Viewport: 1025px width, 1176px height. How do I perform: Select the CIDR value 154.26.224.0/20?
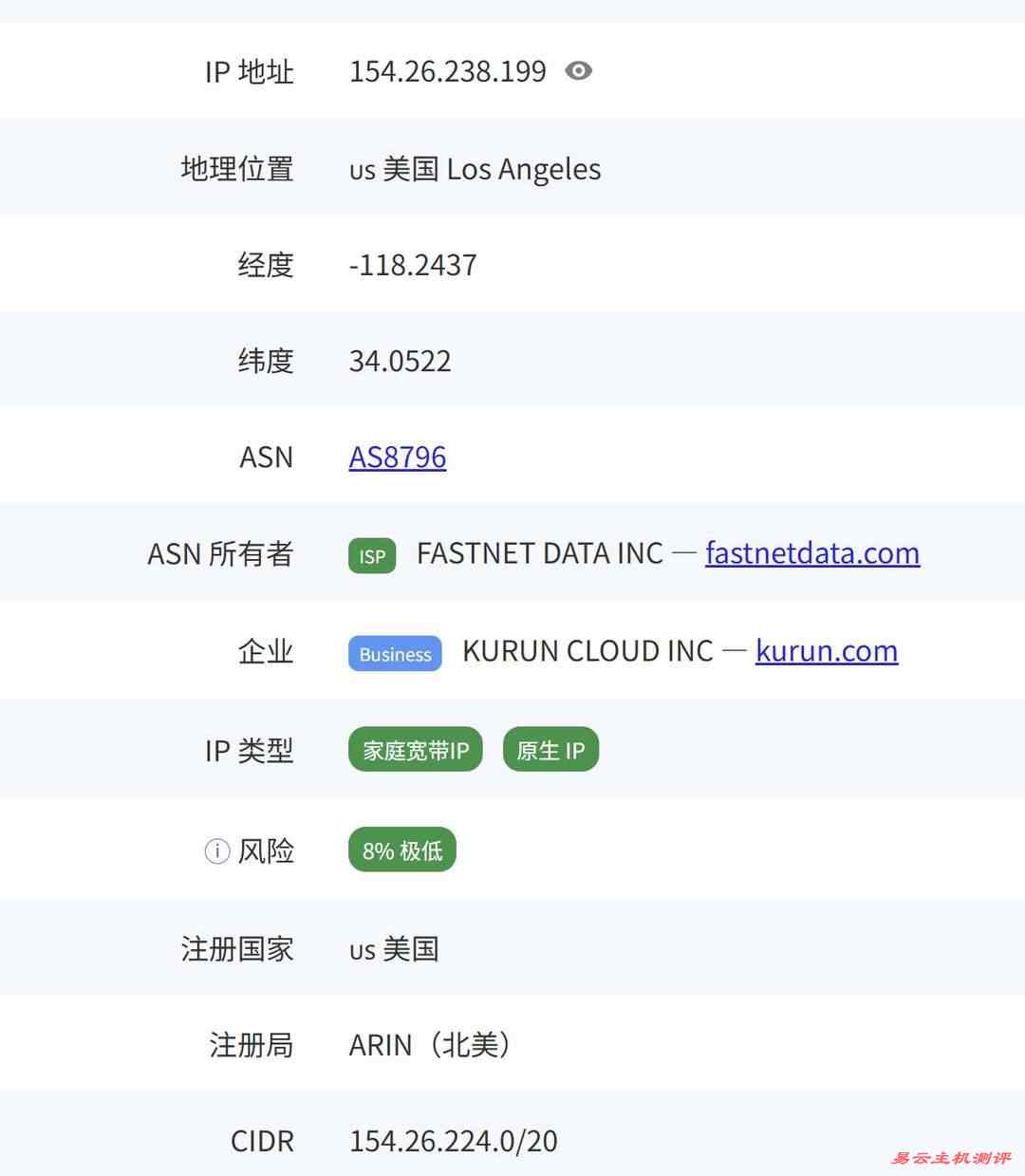[454, 1140]
